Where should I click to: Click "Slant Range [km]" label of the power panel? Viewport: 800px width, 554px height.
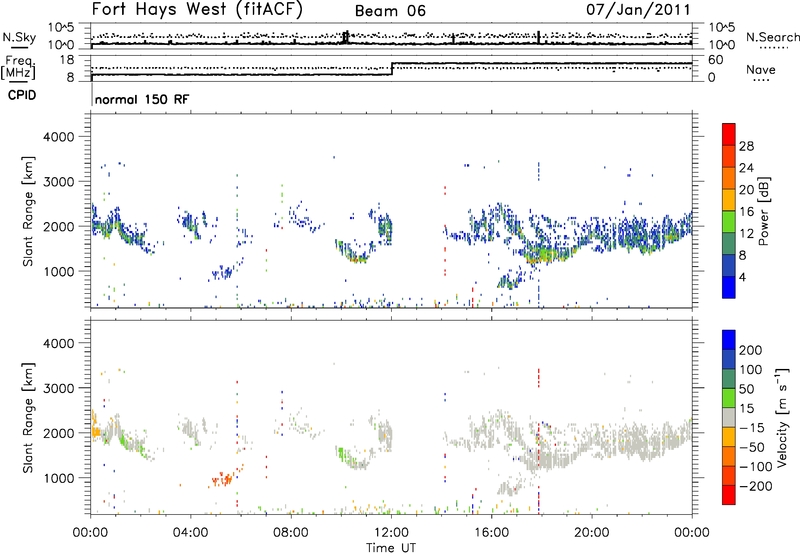[28, 211]
